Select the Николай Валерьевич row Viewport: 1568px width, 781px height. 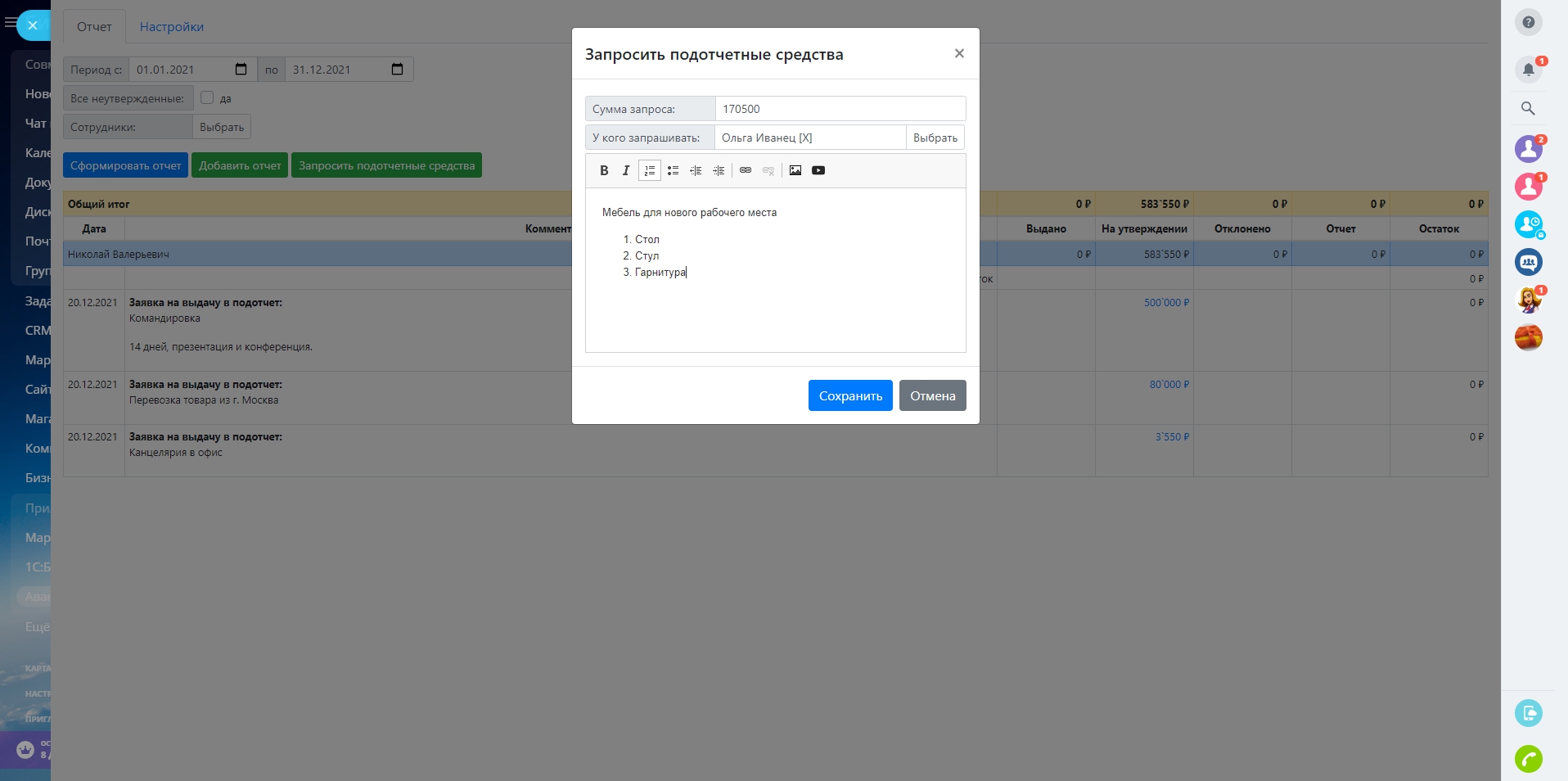click(775, 254)
